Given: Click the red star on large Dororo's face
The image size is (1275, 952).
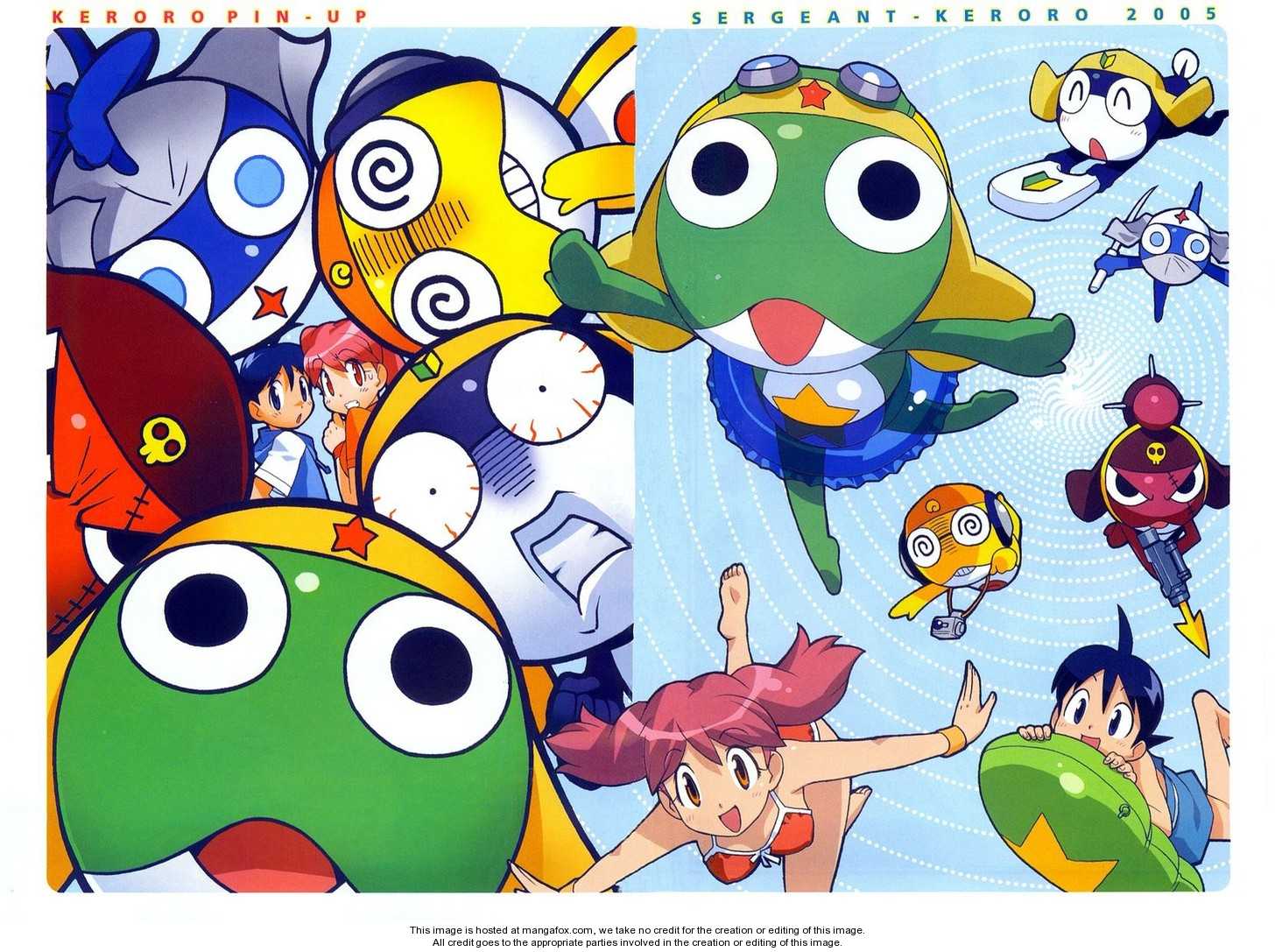Looking at the screenshot, I should pyautogui.click(x=270, y=302).
